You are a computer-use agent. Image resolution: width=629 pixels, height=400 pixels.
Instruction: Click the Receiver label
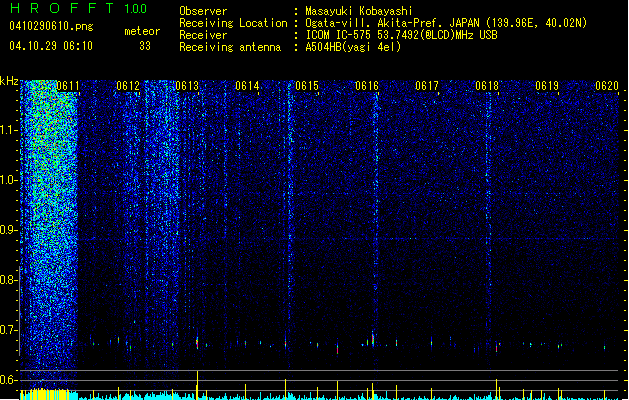[x=203, y=35]
